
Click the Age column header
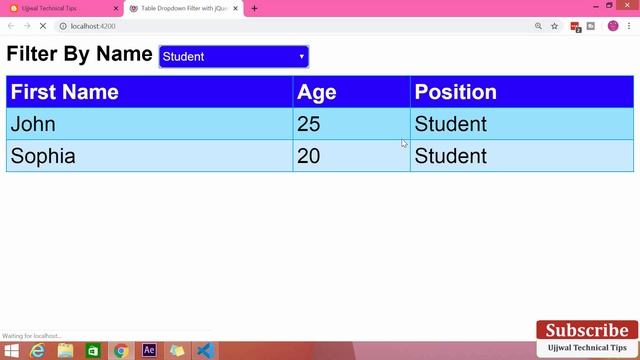351,92
